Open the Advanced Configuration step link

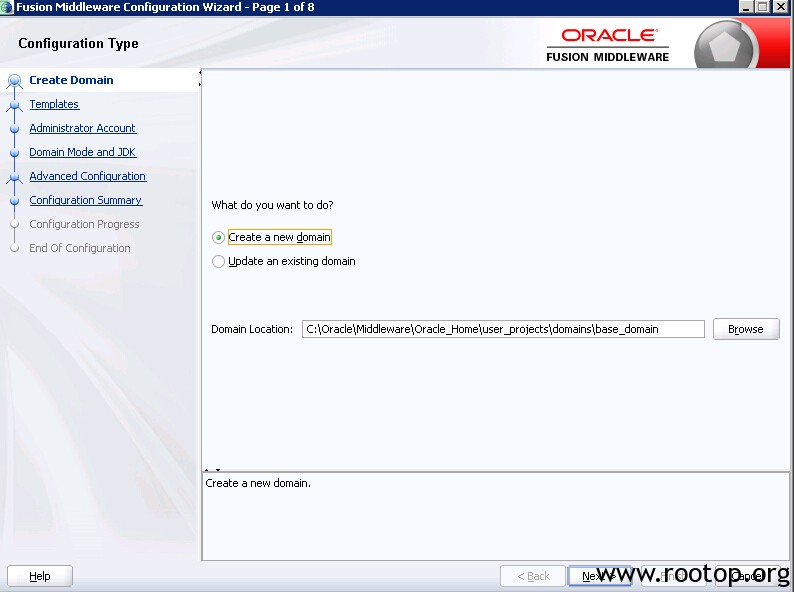click(x=88, y=176)
